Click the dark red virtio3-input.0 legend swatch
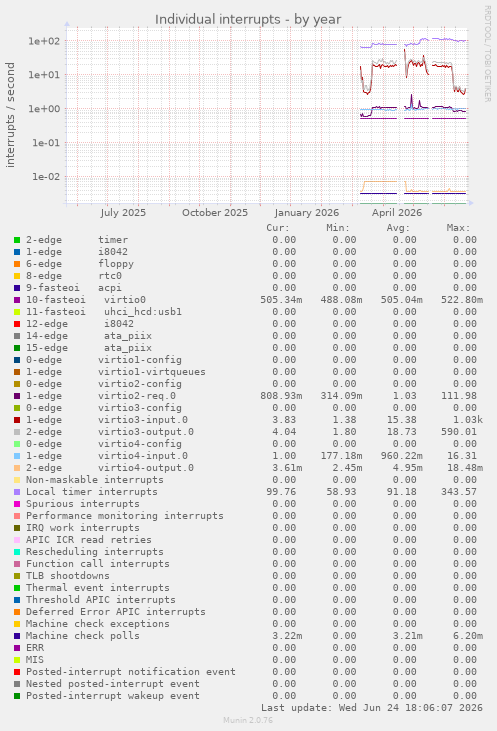Viewport: 497px width, 731px height. [x=17, y=420]
